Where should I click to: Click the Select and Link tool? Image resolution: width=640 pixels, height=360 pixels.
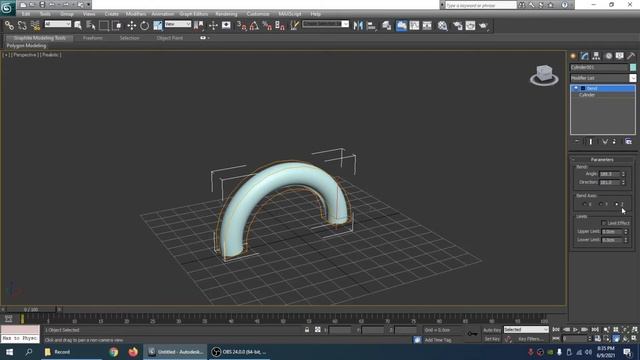pyautogui.click(x=9, y=26)
